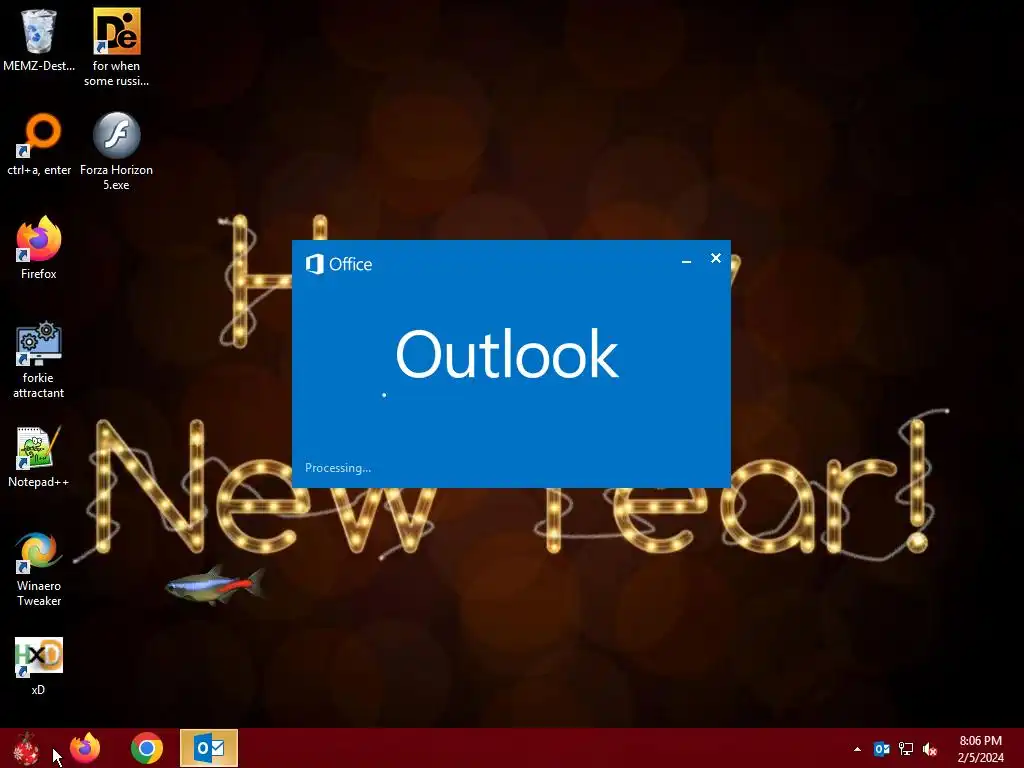1024x768 pixels.
Task: Click the Outlook system tray icon
Action: click(x=882, y=749)
